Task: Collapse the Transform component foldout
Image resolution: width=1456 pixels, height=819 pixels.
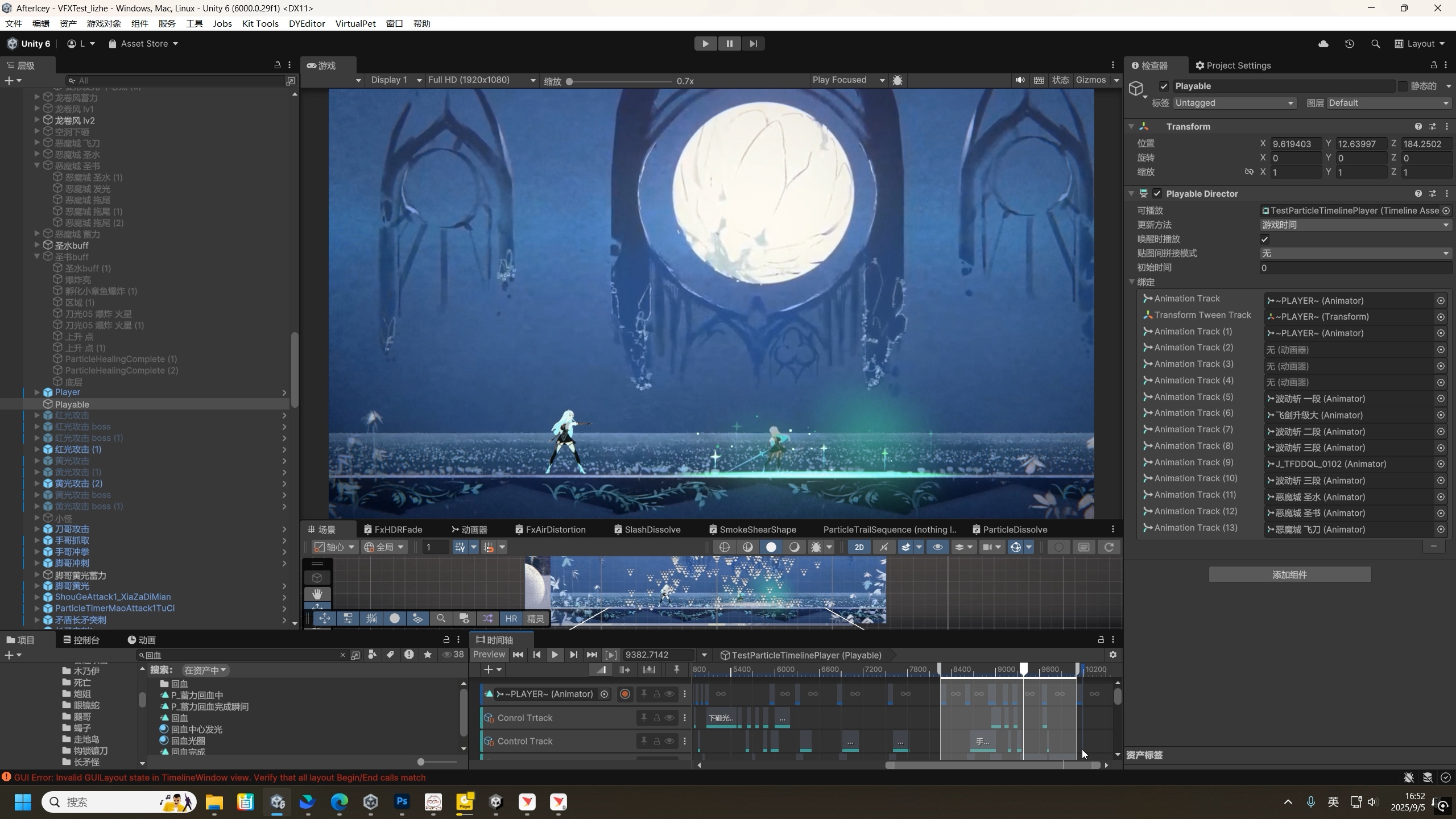Action: click(1131, 126)
